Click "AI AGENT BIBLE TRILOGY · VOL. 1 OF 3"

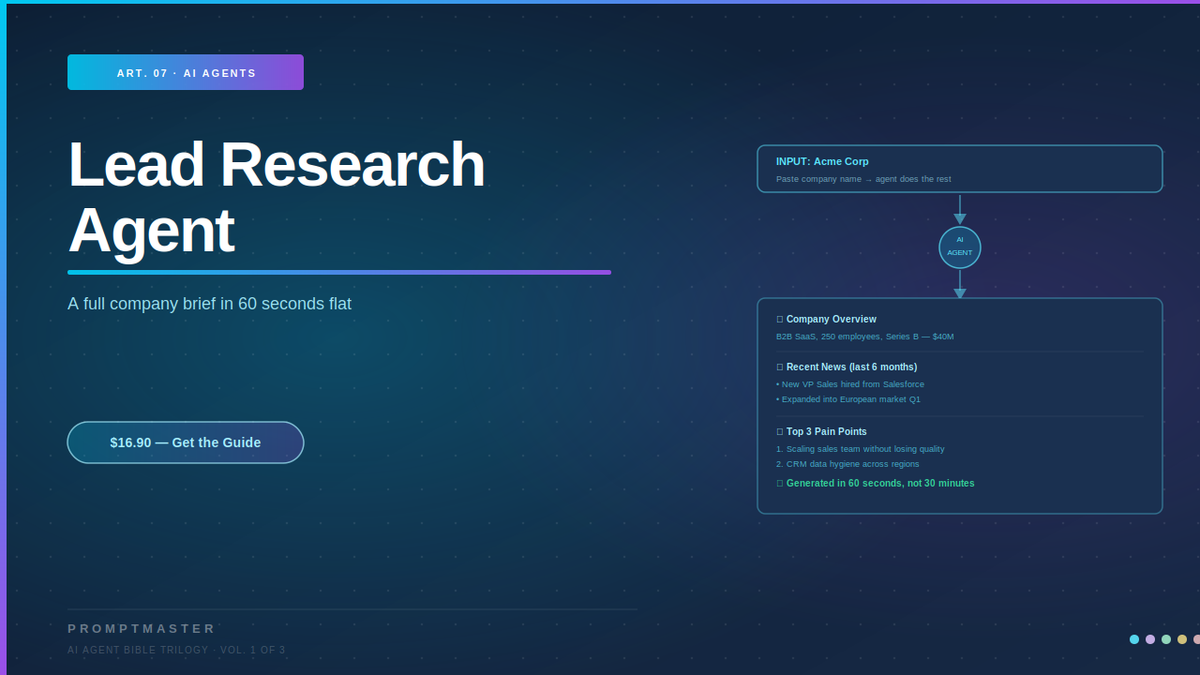click(176, 650)
